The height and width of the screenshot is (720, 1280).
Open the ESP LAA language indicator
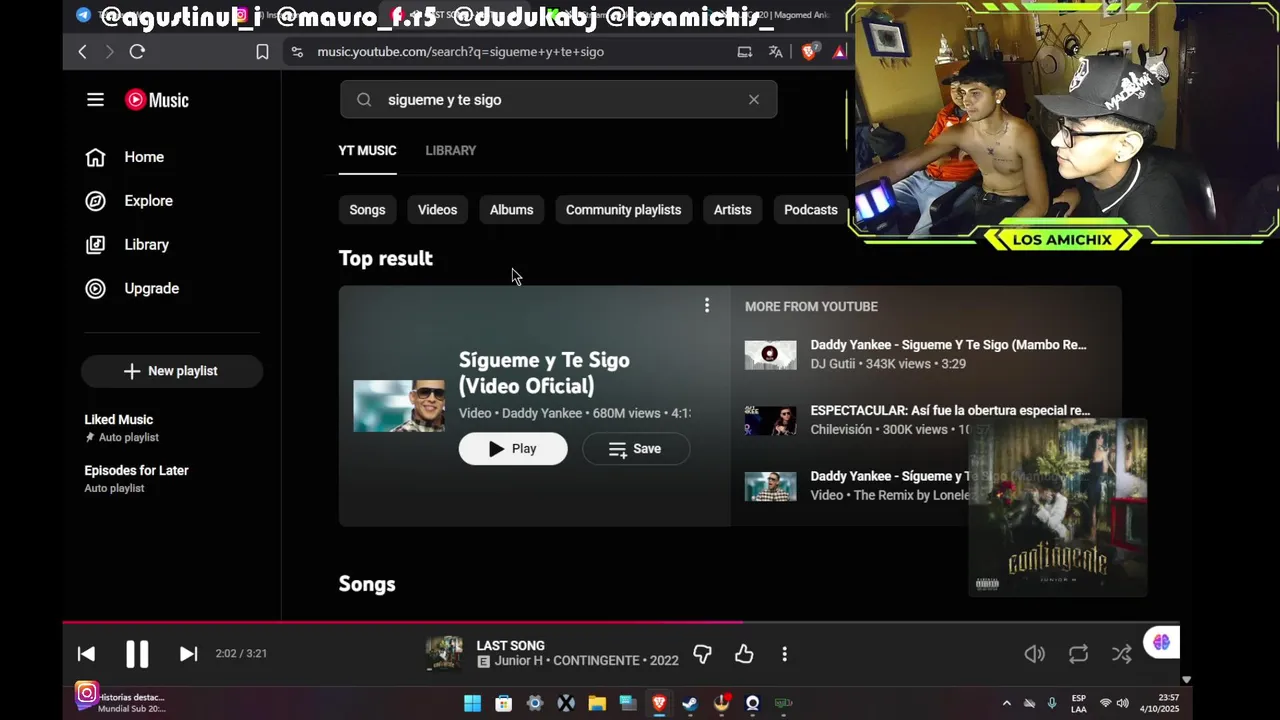click(1079, 703)
